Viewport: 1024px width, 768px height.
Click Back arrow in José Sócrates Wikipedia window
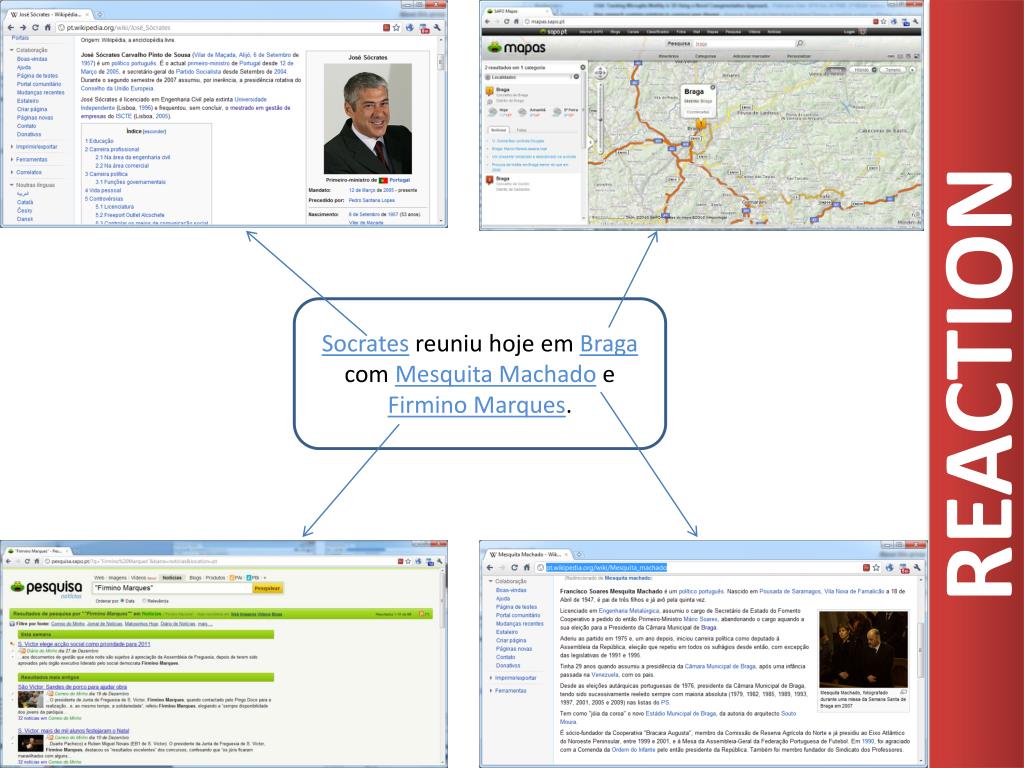click(x=10, y=28)
